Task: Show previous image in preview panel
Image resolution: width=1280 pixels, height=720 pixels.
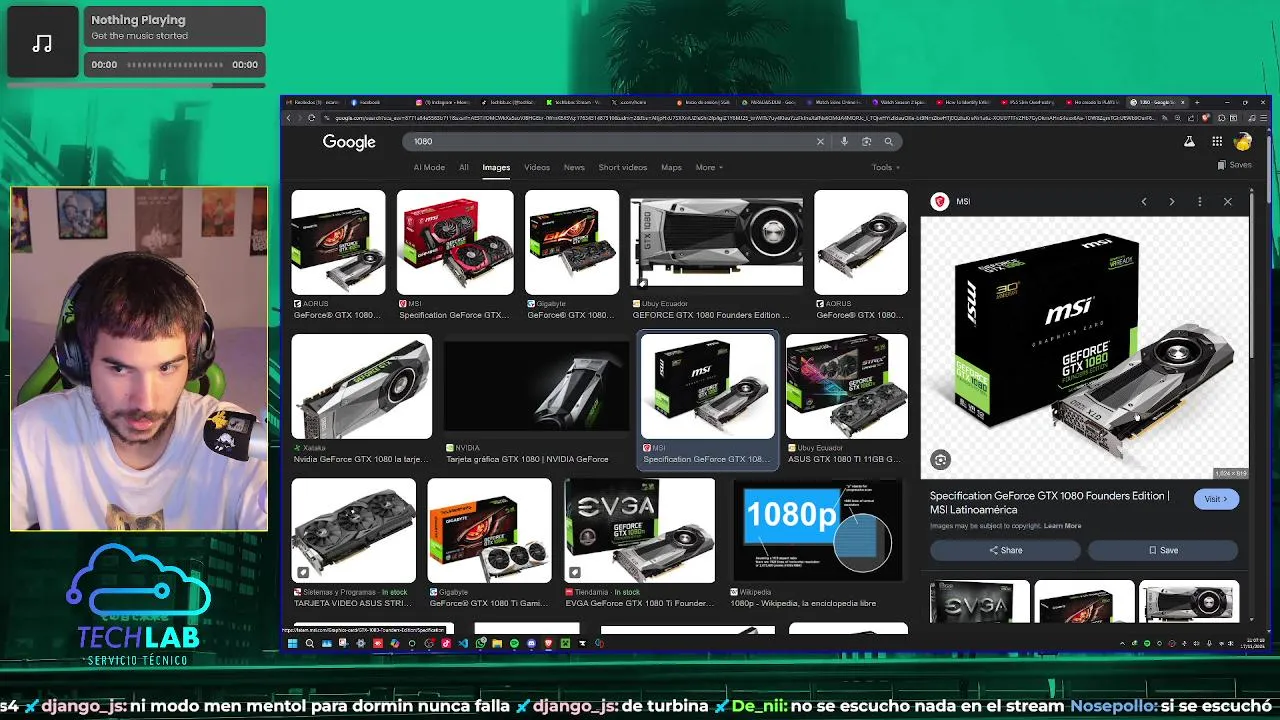Action: coord(1144,202)
